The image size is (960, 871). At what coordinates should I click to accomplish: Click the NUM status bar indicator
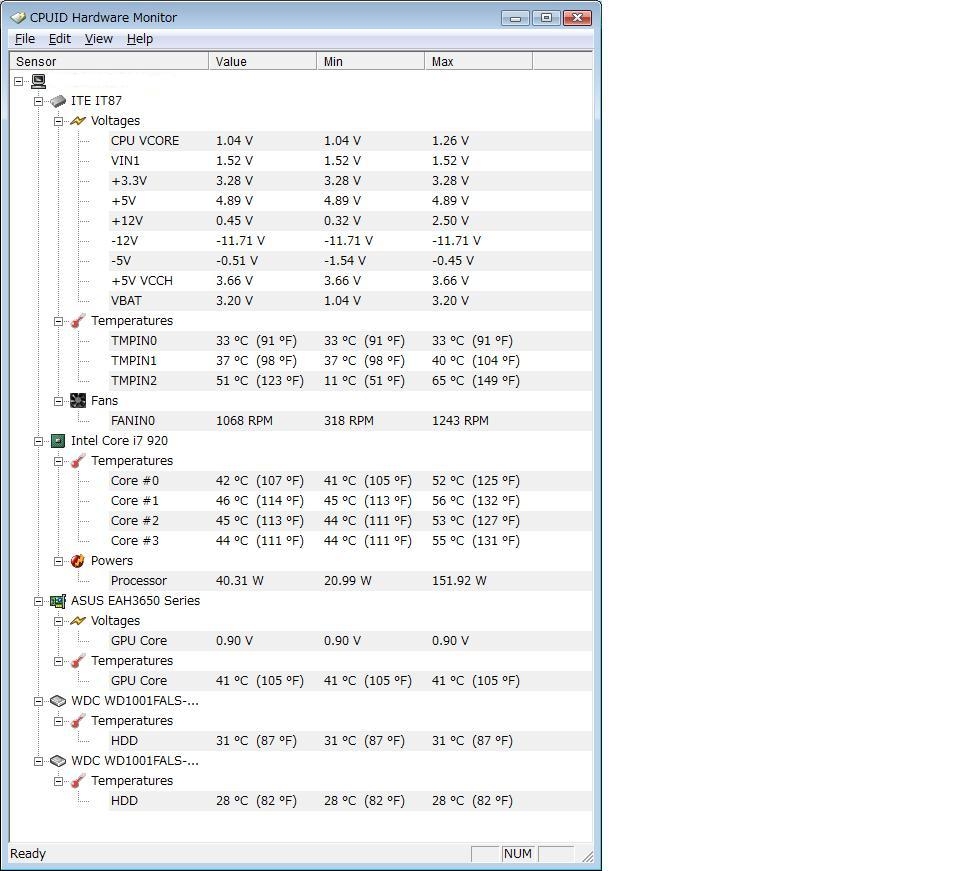click(x=517, y=853)
